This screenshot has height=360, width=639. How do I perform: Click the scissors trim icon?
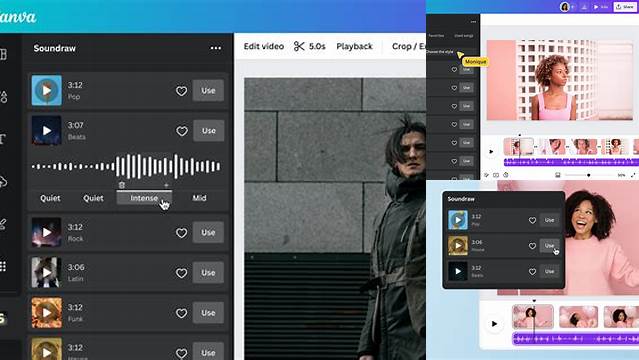pos(299,46)
